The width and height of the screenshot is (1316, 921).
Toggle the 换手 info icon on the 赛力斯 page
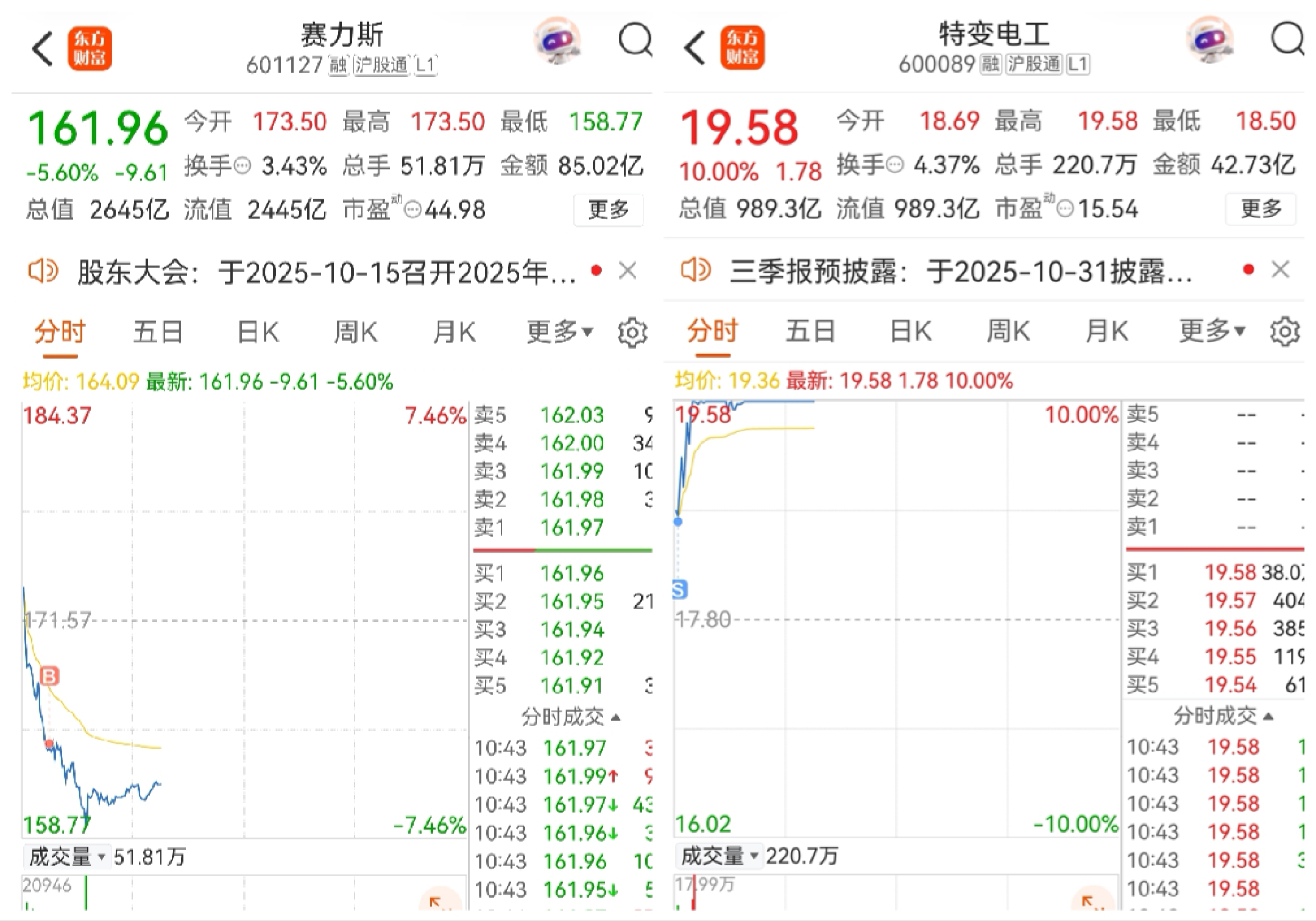(x=242, y=166)
